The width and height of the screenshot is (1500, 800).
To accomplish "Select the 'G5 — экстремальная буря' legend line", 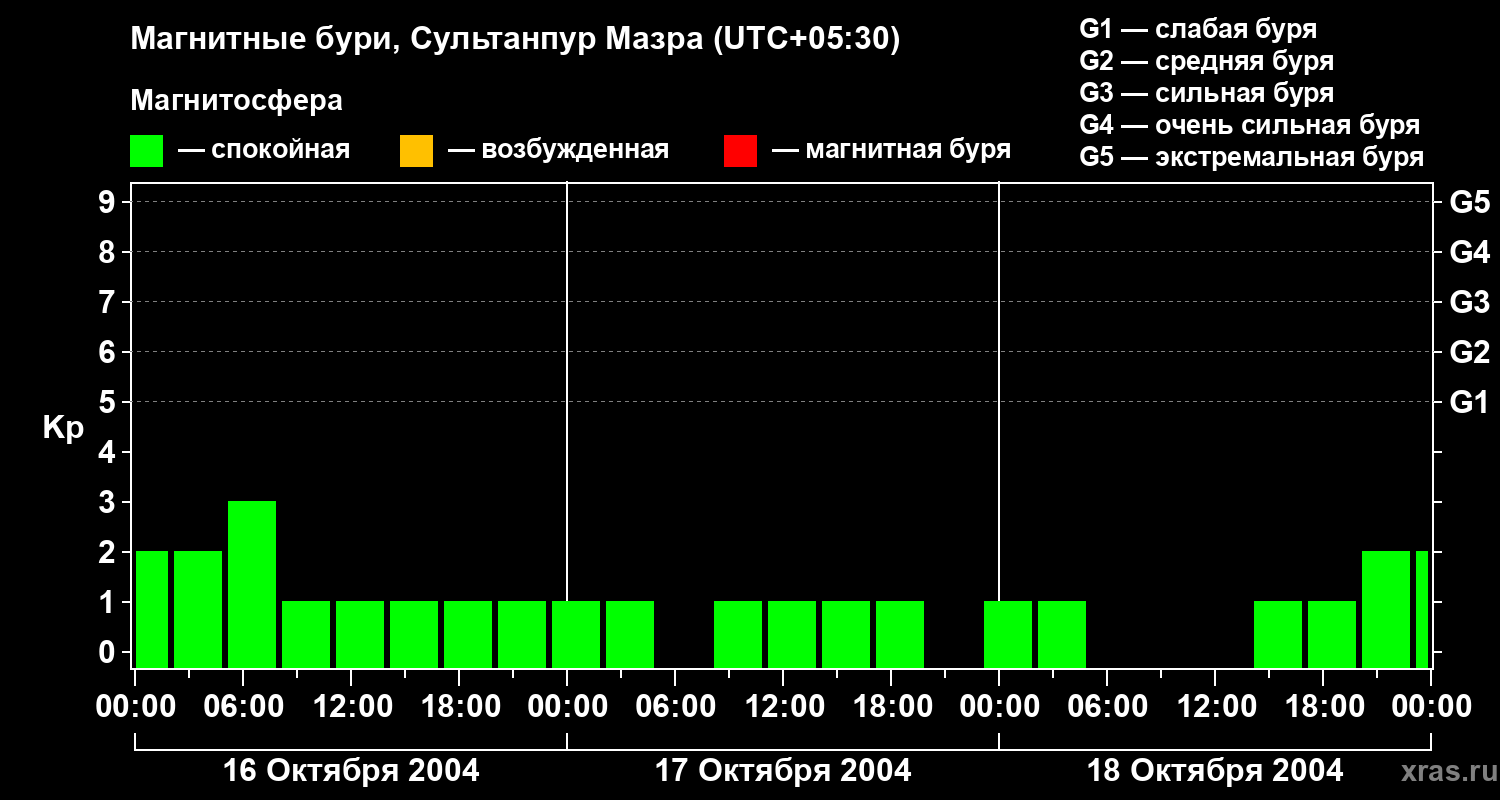I will pyautogui.click(x=1251, y=157).
